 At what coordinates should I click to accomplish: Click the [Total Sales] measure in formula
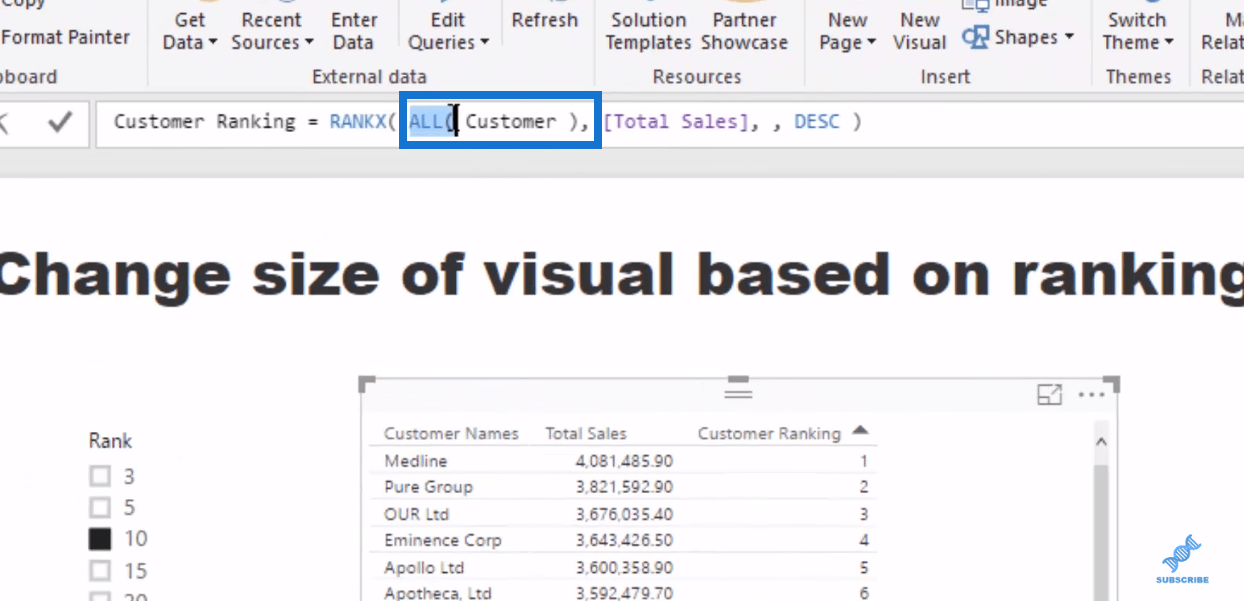click(x=675, y=122)
